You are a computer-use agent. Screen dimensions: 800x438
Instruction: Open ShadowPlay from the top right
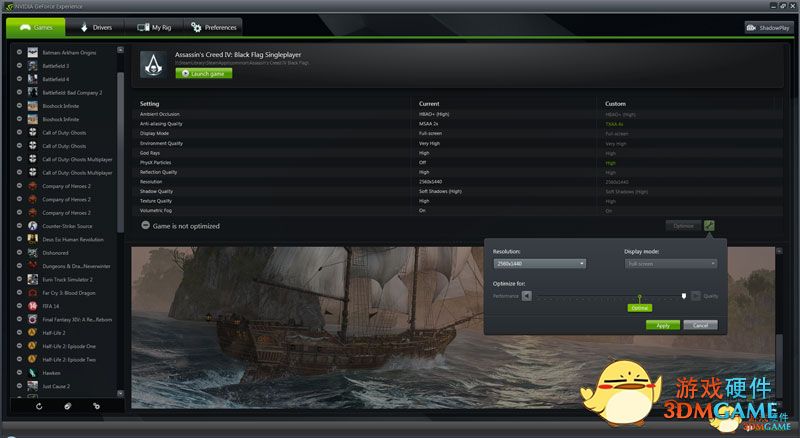click(x=769, y=28)
